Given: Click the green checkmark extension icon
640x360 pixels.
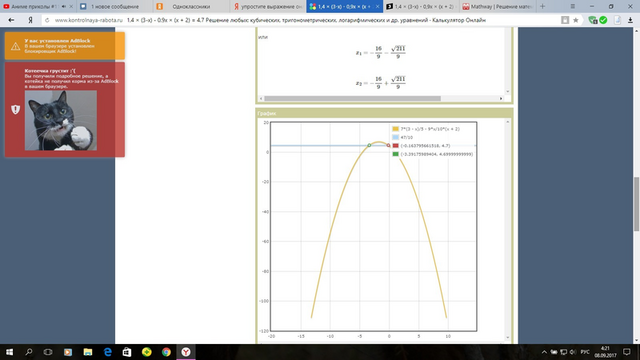Looking at the screenshot, I should 603,20.
